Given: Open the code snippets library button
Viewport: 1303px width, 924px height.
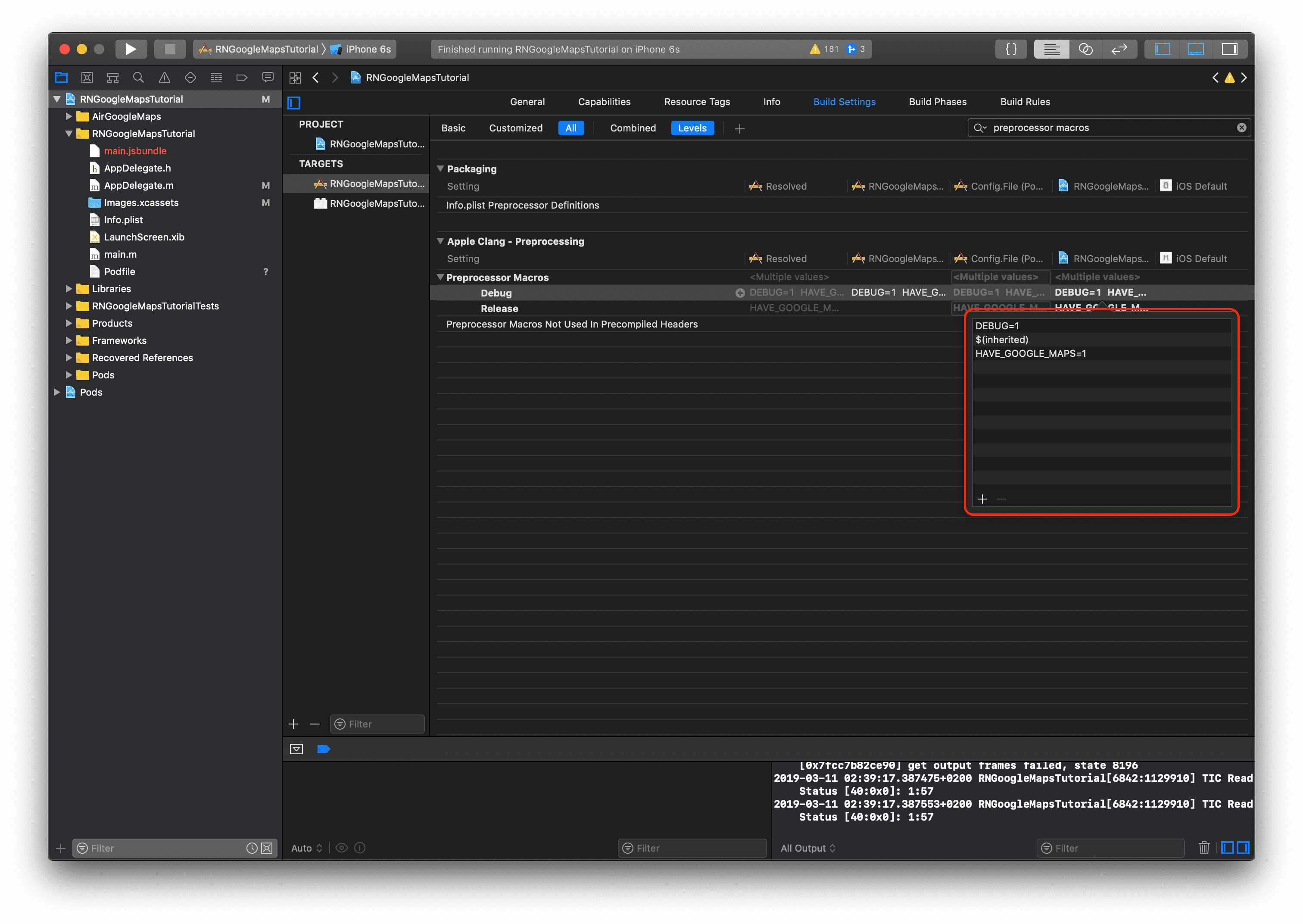Looking at the screenshot, I should click(x=1011, y=49).
